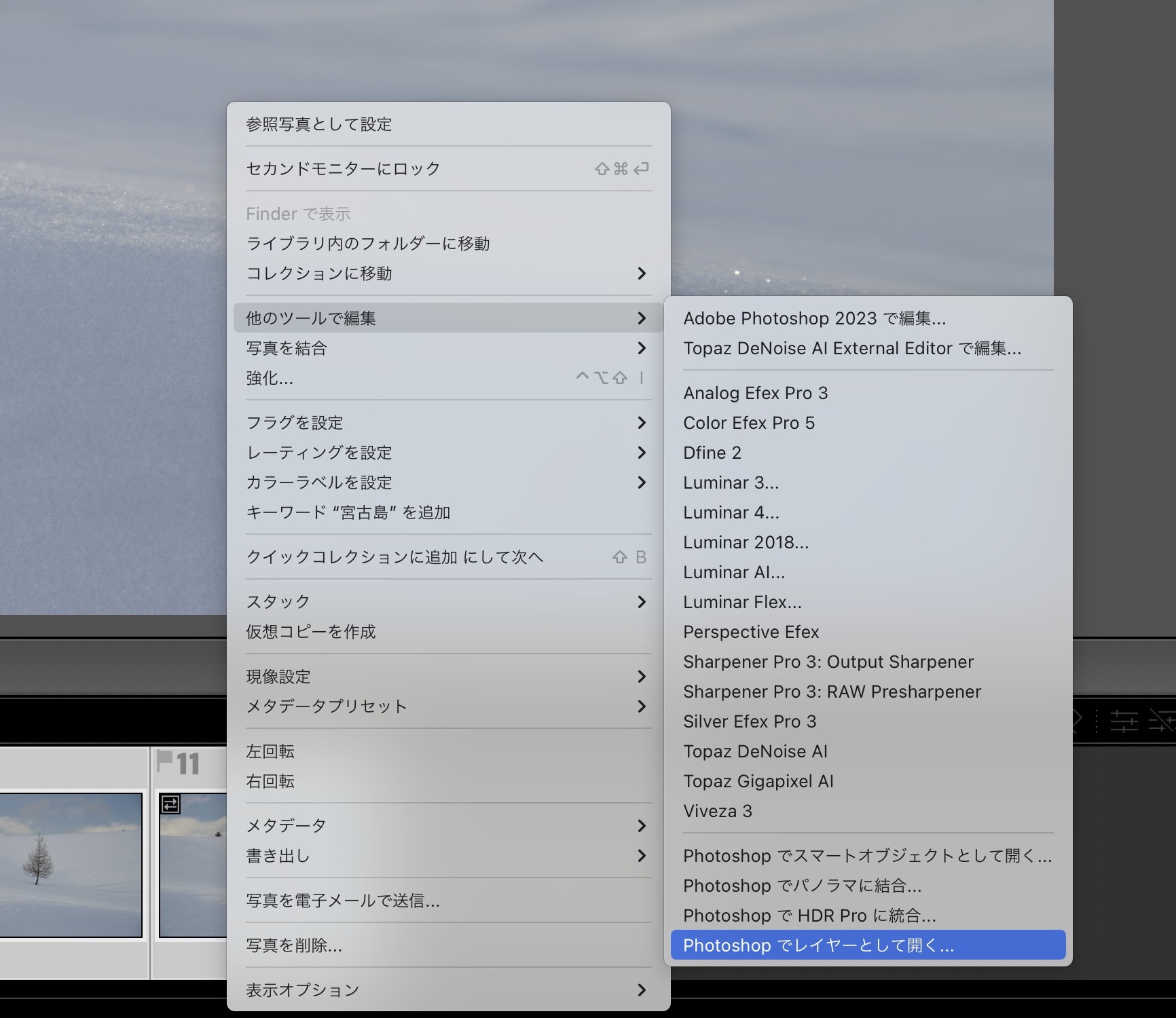Choose Adobe Photoshop 2023 で編集
Screen dimensions: 1176x1018
coord(814,318)
